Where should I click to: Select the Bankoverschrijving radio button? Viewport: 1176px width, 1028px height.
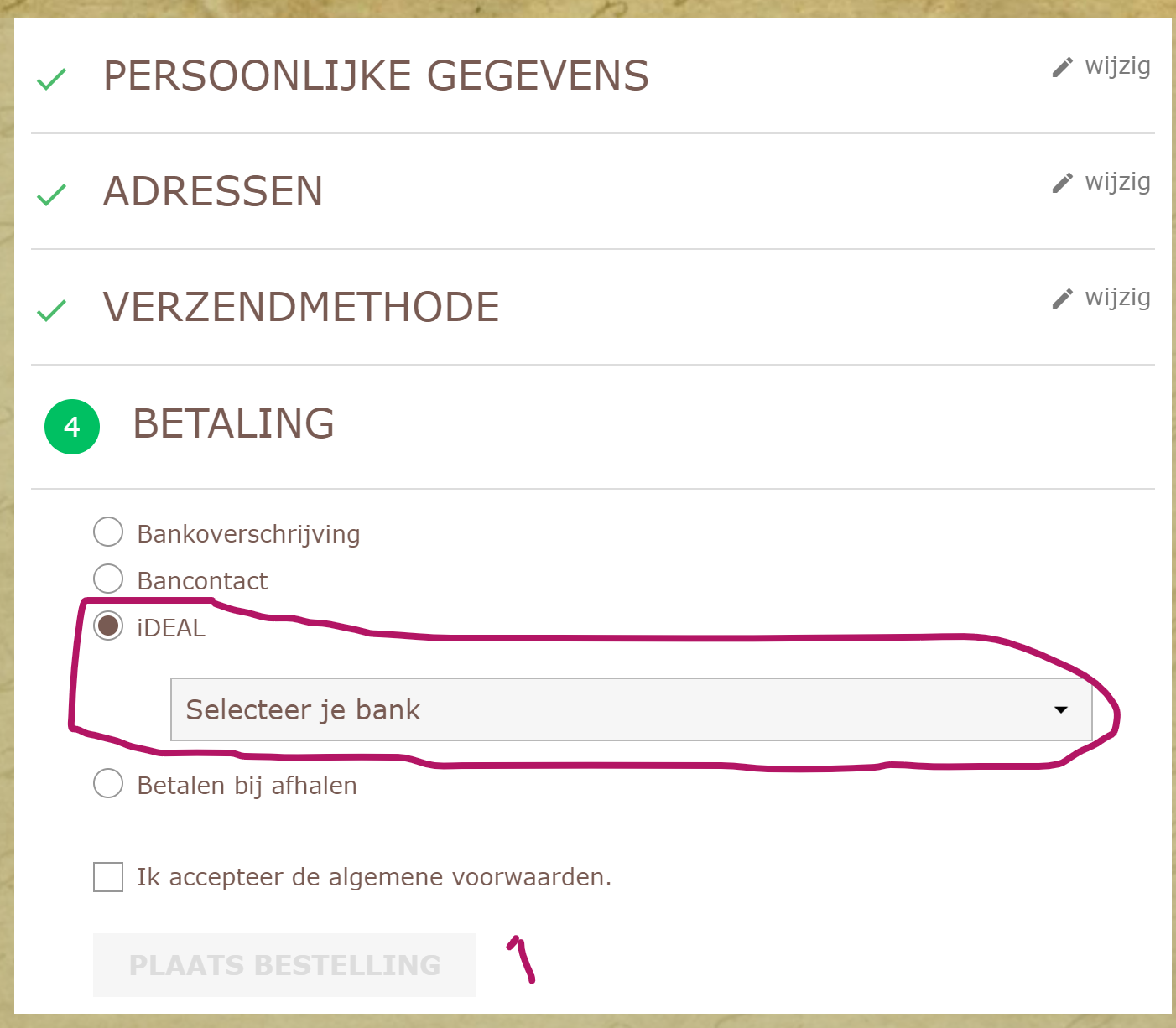point(108,532)
